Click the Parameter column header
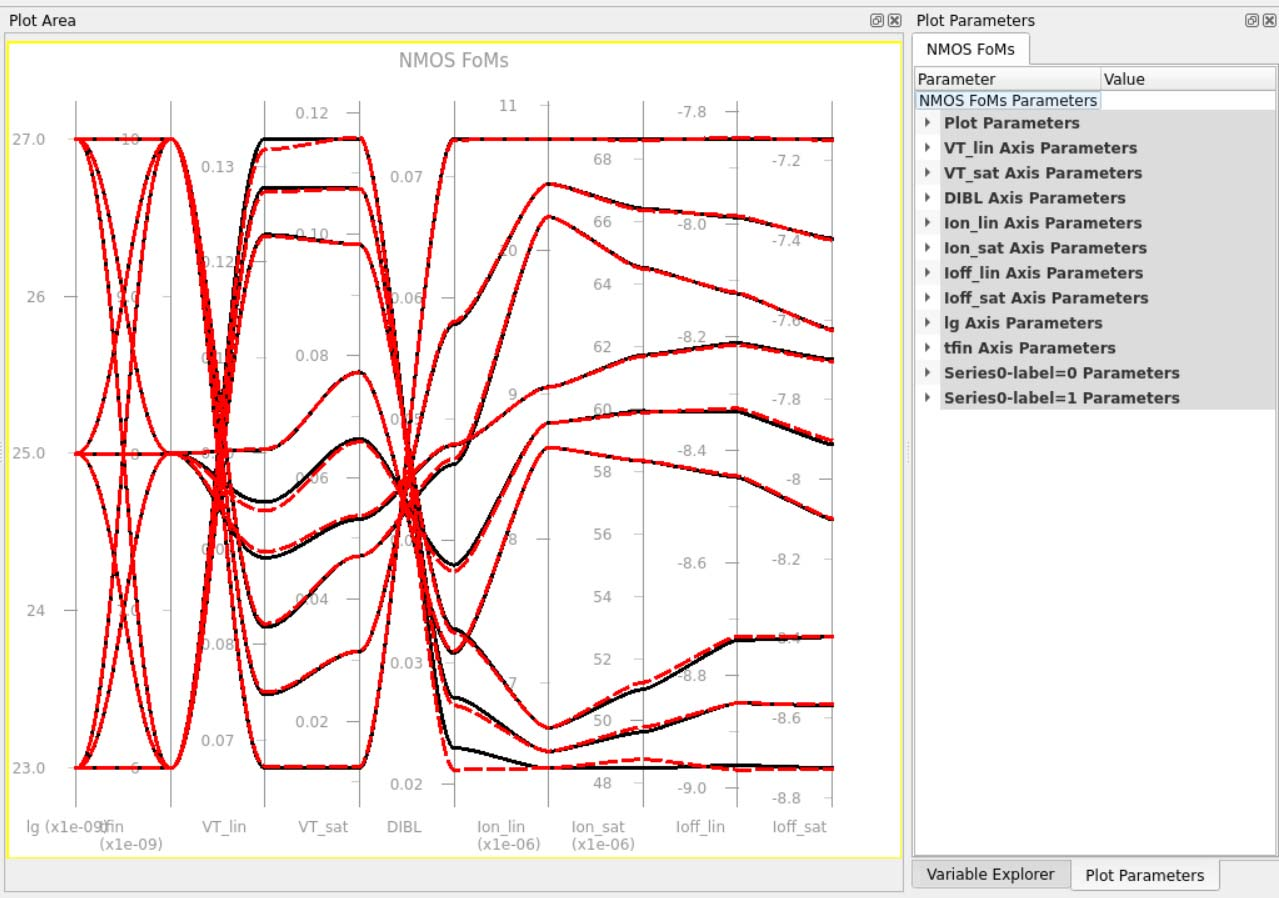Viewport: 1279px width, 898px height. click(1006, 79)
